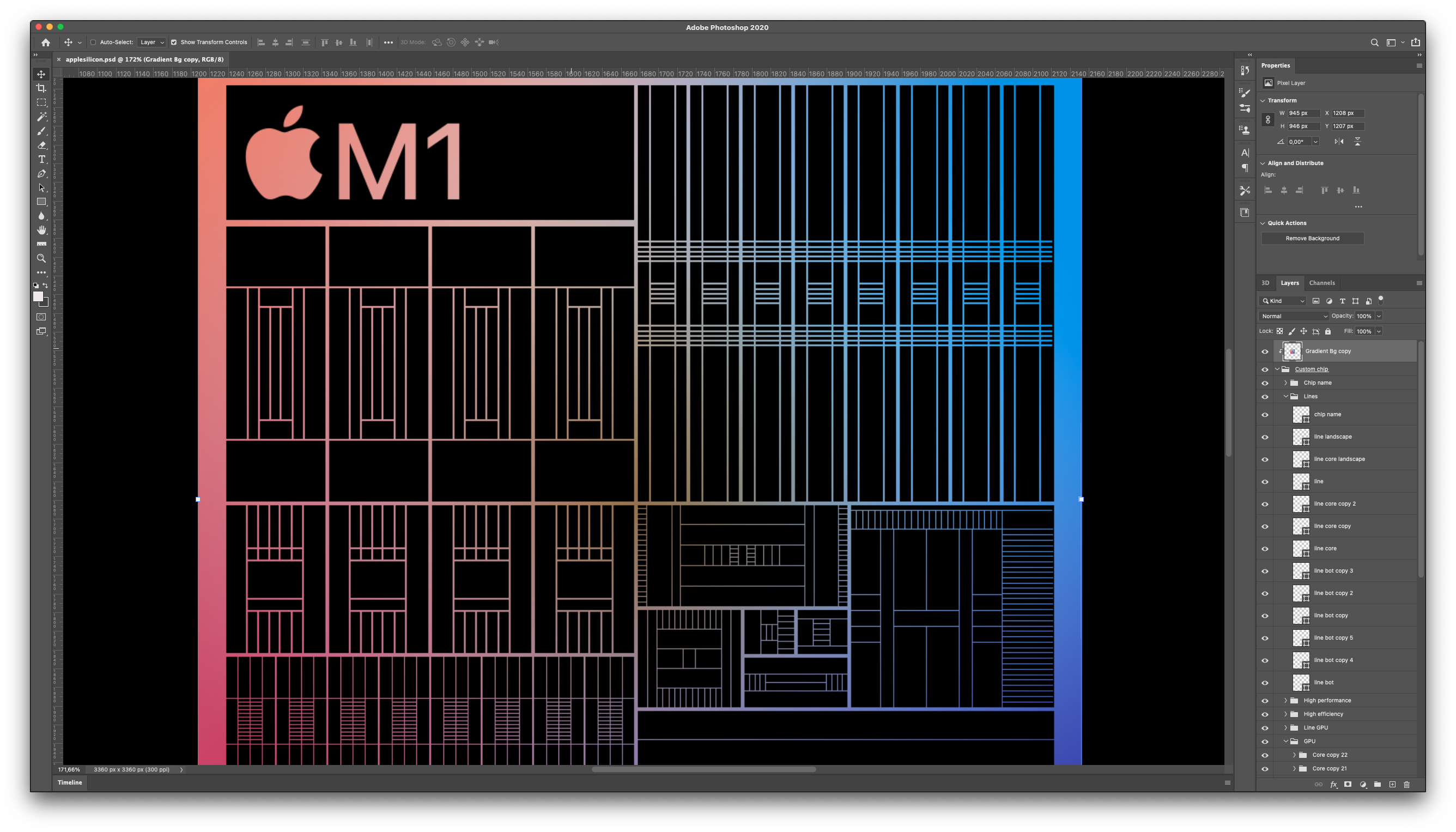1456x832 pixels.
Task: Click more options dots under Align
Action: [x=1358, y=207]
